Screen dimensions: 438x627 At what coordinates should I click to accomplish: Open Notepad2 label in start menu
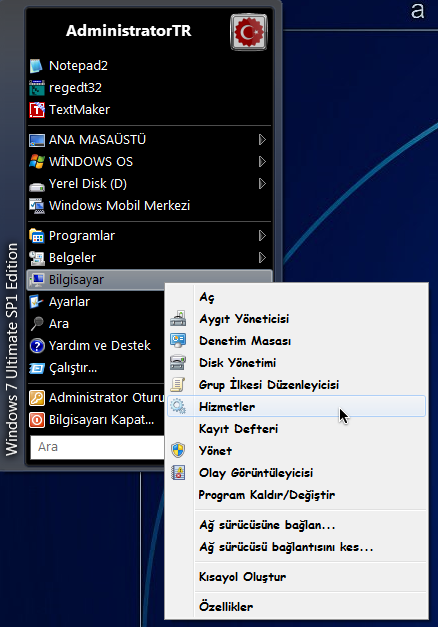(x=78, y=66)
